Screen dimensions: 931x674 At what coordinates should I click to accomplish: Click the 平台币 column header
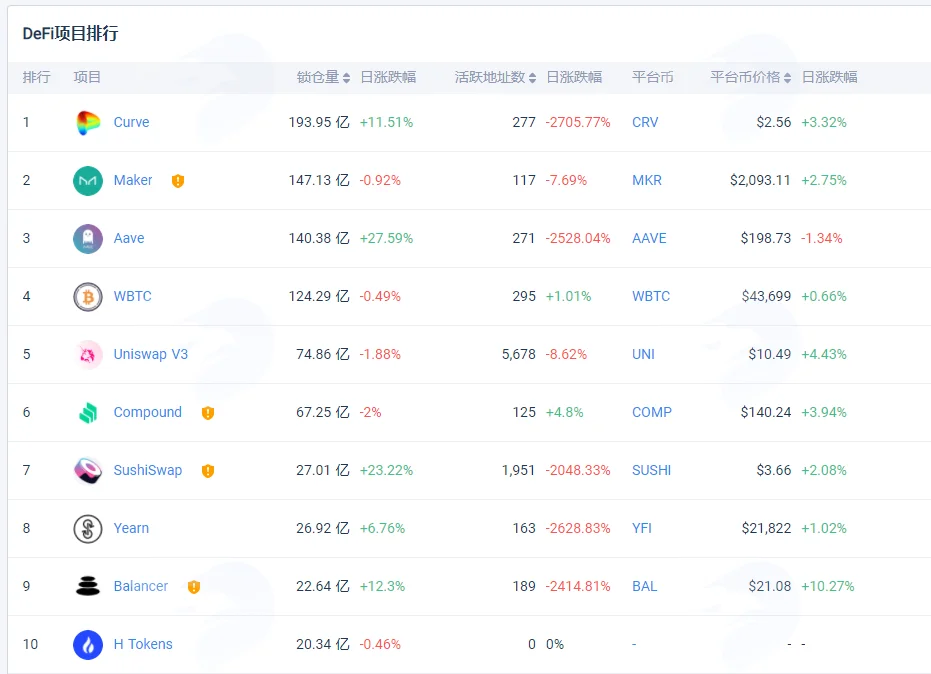point(653,77)
